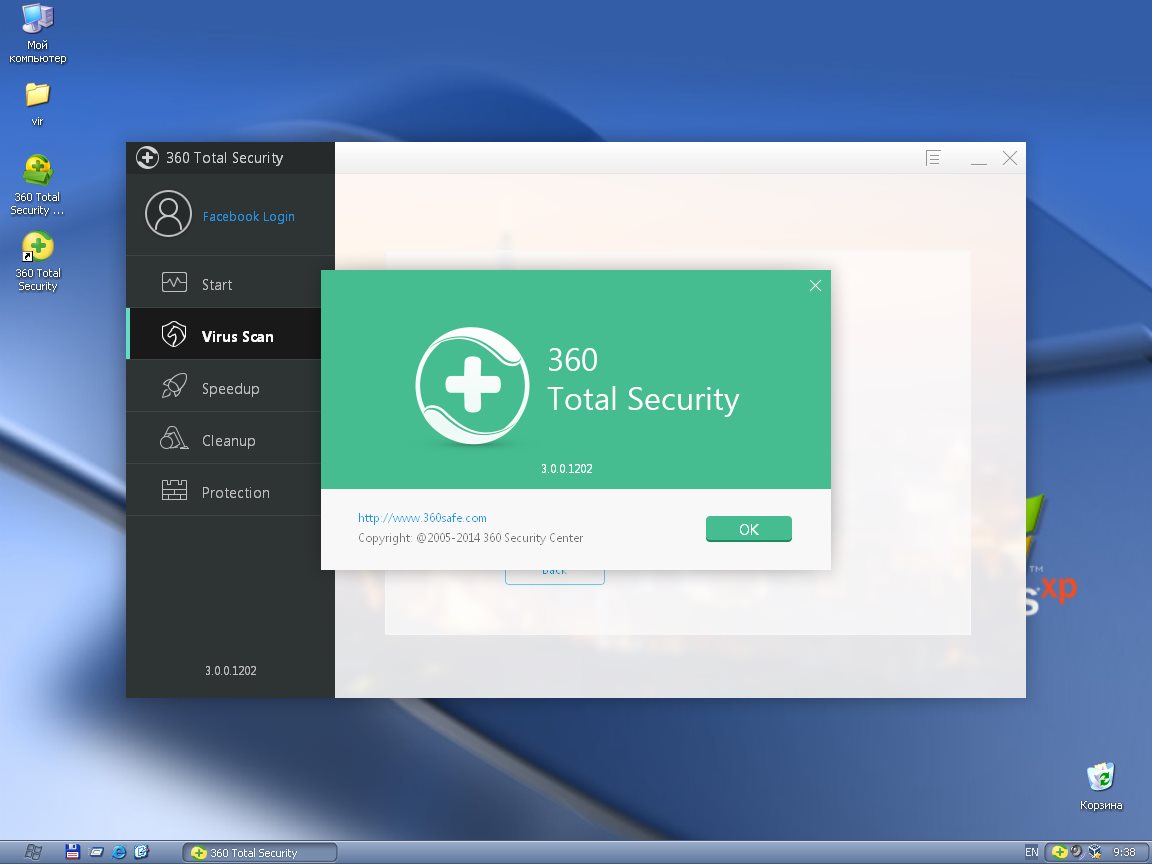Click version 3.0.0.1202 in the sidebar
1152x864 pixels.
point(231,671)
